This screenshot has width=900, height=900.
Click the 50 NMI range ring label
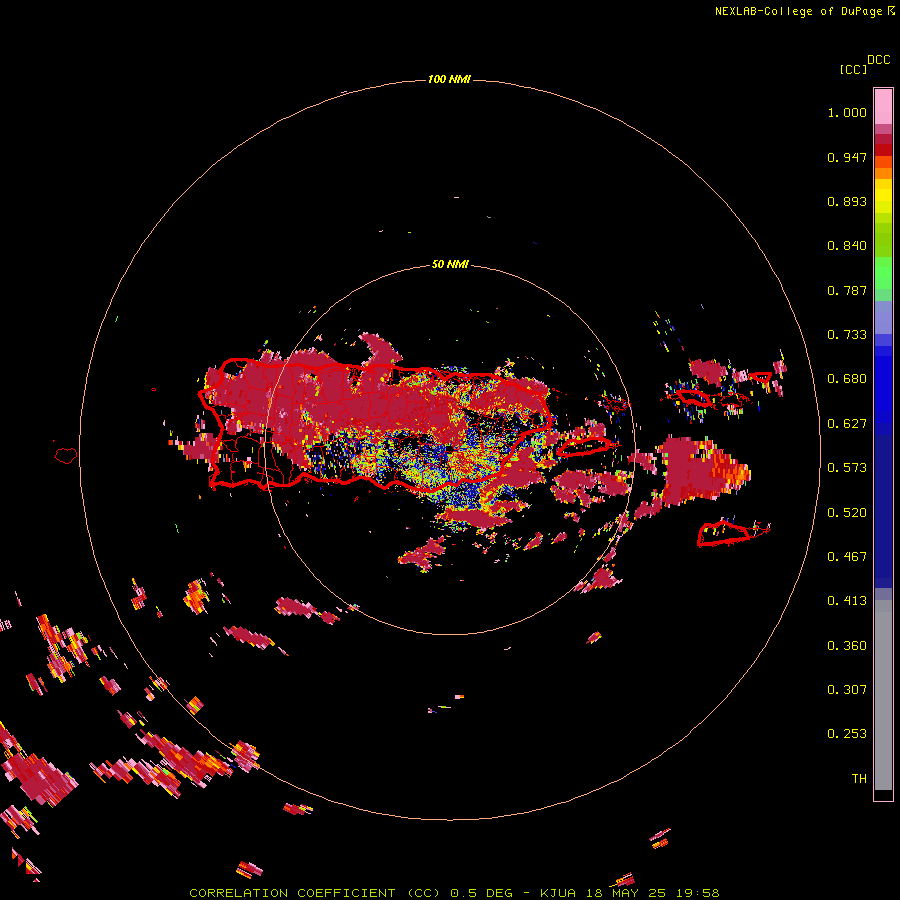pos(450,264)
